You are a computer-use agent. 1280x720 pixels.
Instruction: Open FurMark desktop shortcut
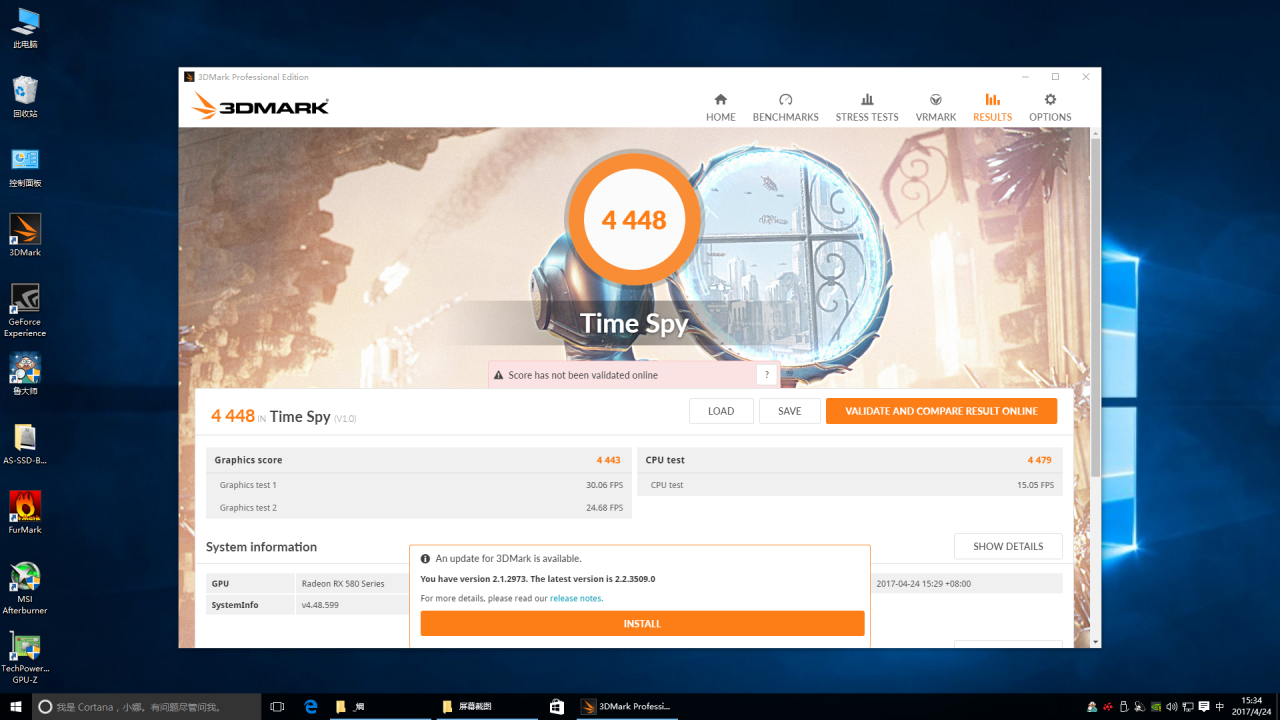pyautogui.click(x=25, y=513)
